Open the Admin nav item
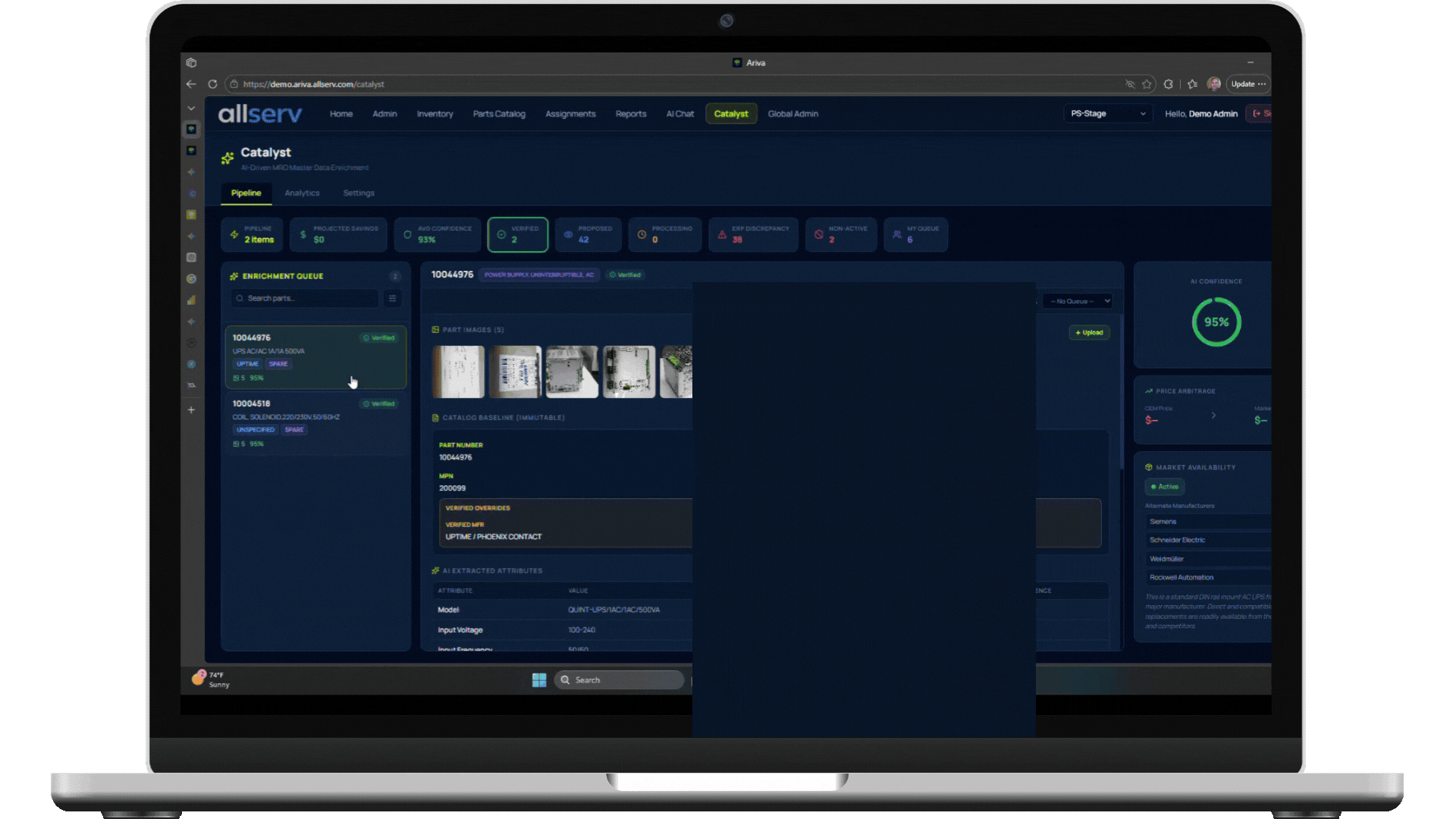 point(385,114)
